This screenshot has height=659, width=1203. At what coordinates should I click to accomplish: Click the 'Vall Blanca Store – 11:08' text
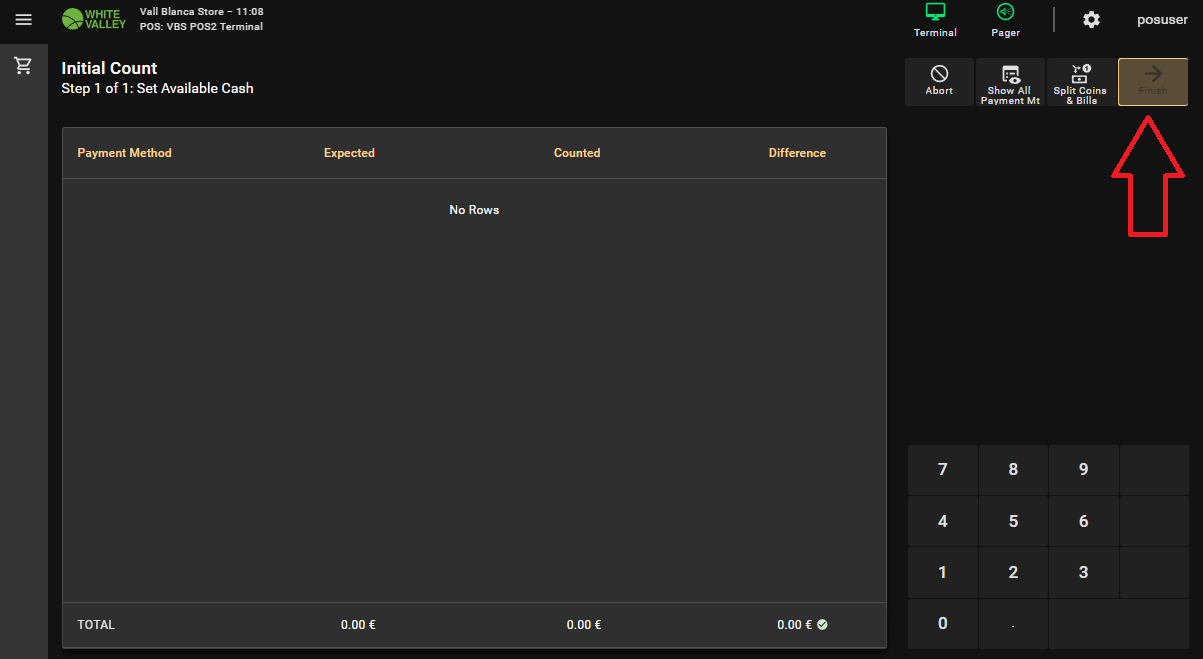(201, 12)
